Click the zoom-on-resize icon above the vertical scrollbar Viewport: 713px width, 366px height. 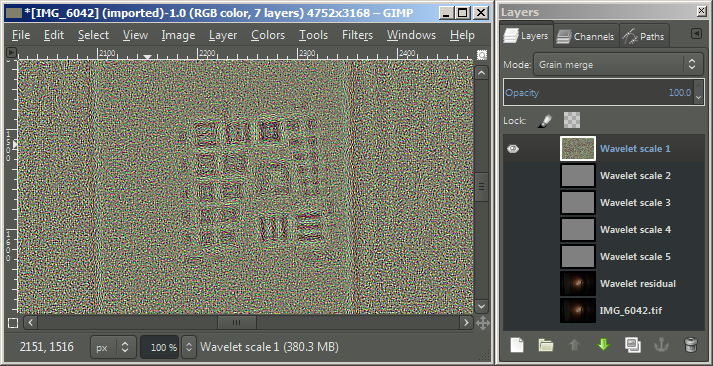482,55
